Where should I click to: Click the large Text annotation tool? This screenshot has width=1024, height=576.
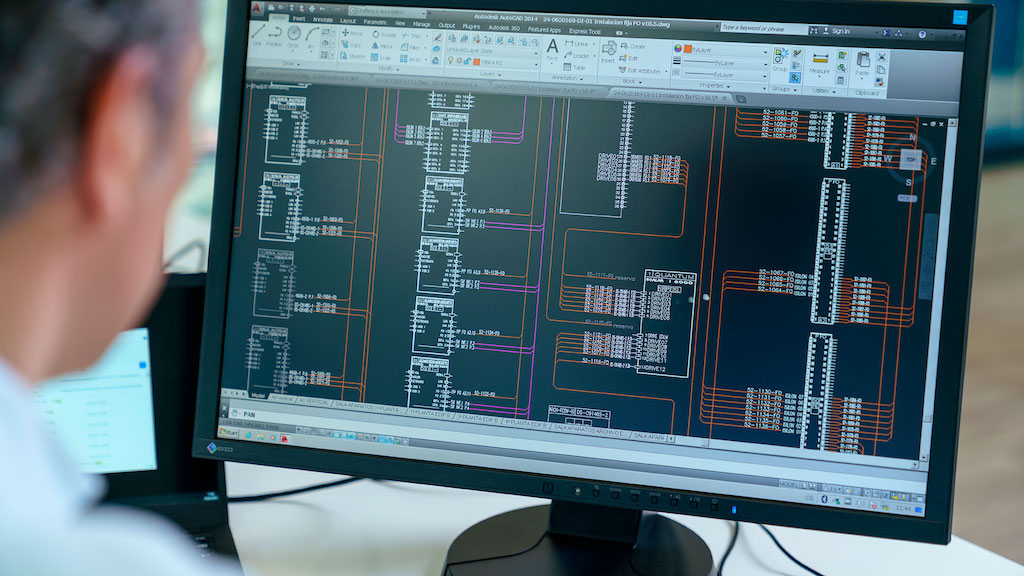click(x=552, y=49)
